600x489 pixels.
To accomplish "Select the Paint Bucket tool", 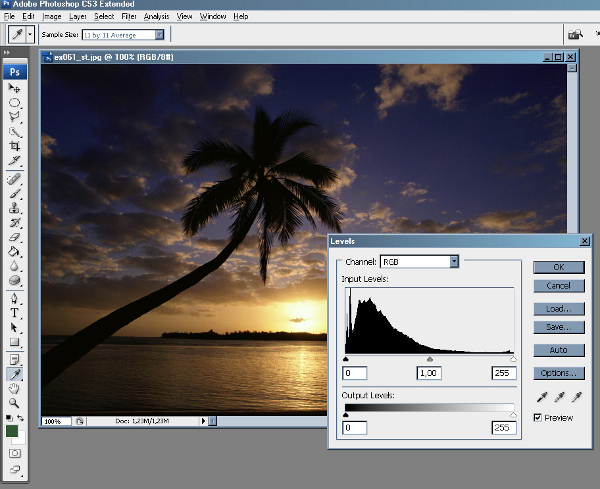I will point(15,252).
